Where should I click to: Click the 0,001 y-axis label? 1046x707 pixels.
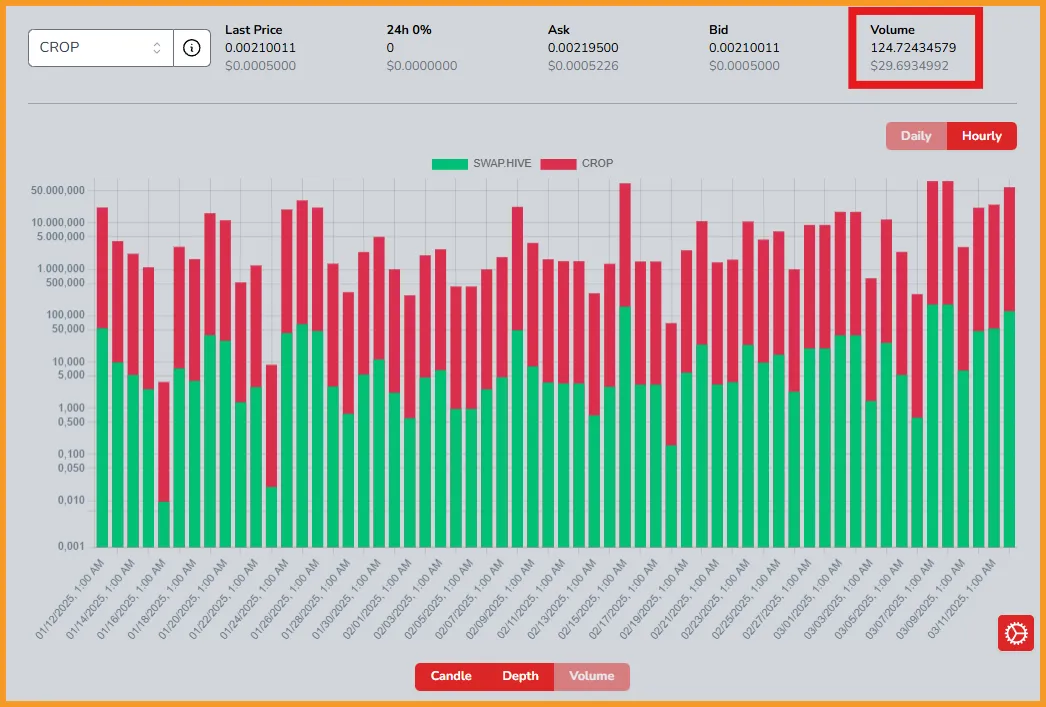coord(71,546)
